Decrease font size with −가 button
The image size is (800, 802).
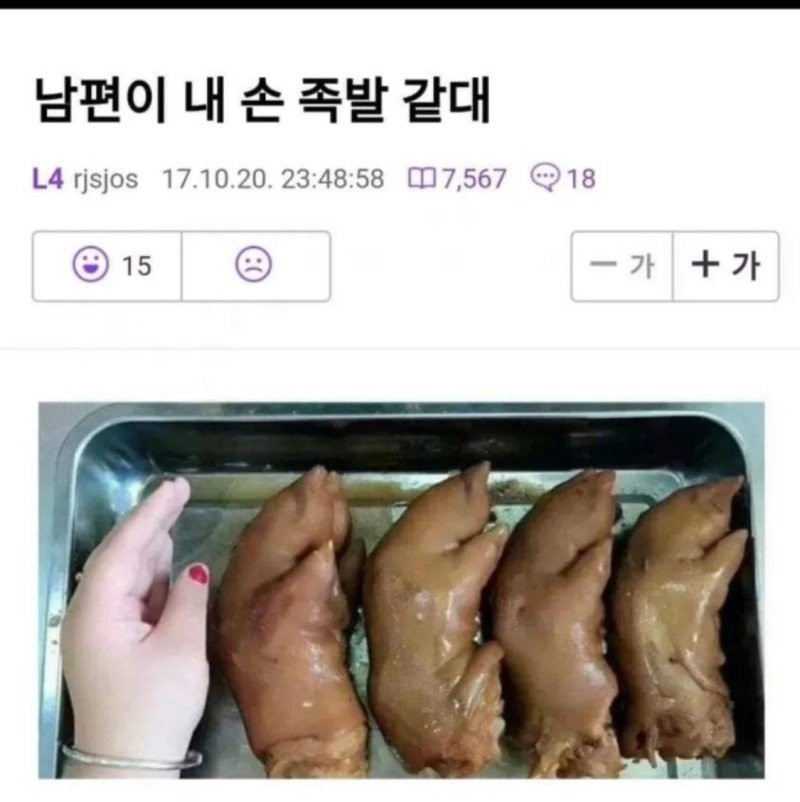click(622, 266)
